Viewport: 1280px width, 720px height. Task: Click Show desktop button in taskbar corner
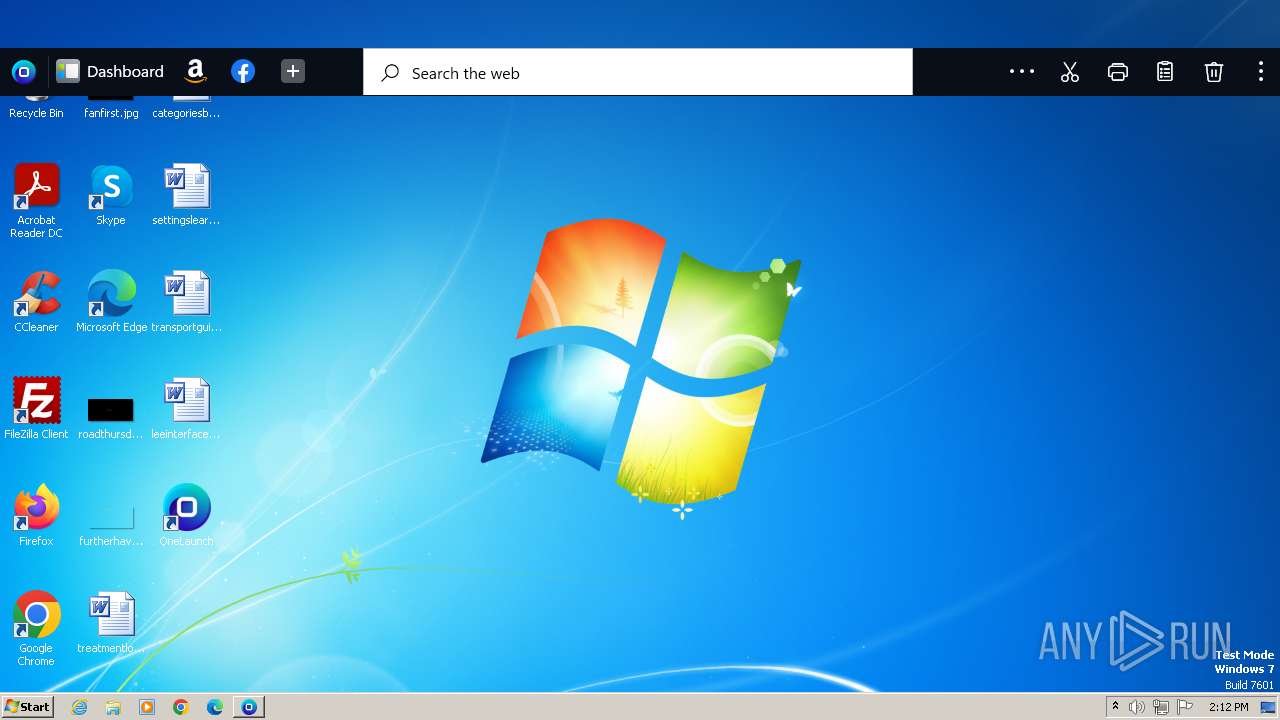[1268, 707]
